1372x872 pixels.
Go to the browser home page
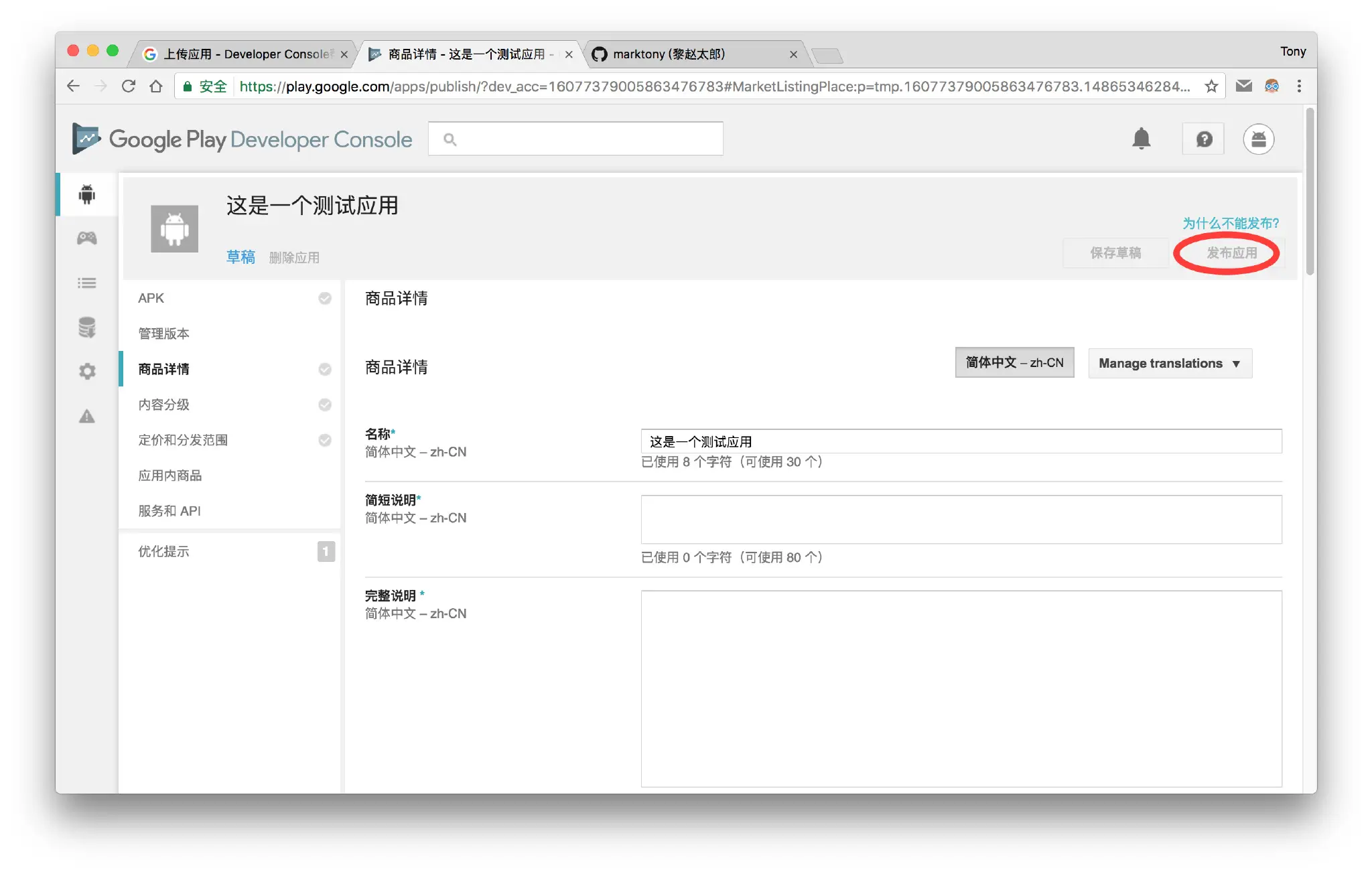point(156,86)
